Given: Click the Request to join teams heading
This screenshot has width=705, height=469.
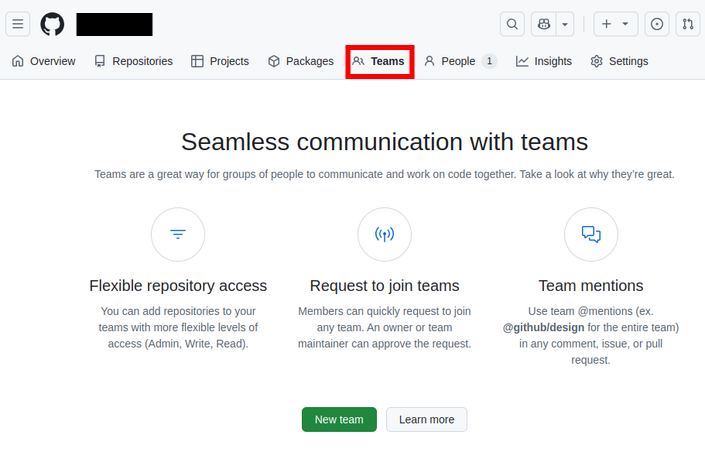Looking at the screenshot, I should click(384, 286).
